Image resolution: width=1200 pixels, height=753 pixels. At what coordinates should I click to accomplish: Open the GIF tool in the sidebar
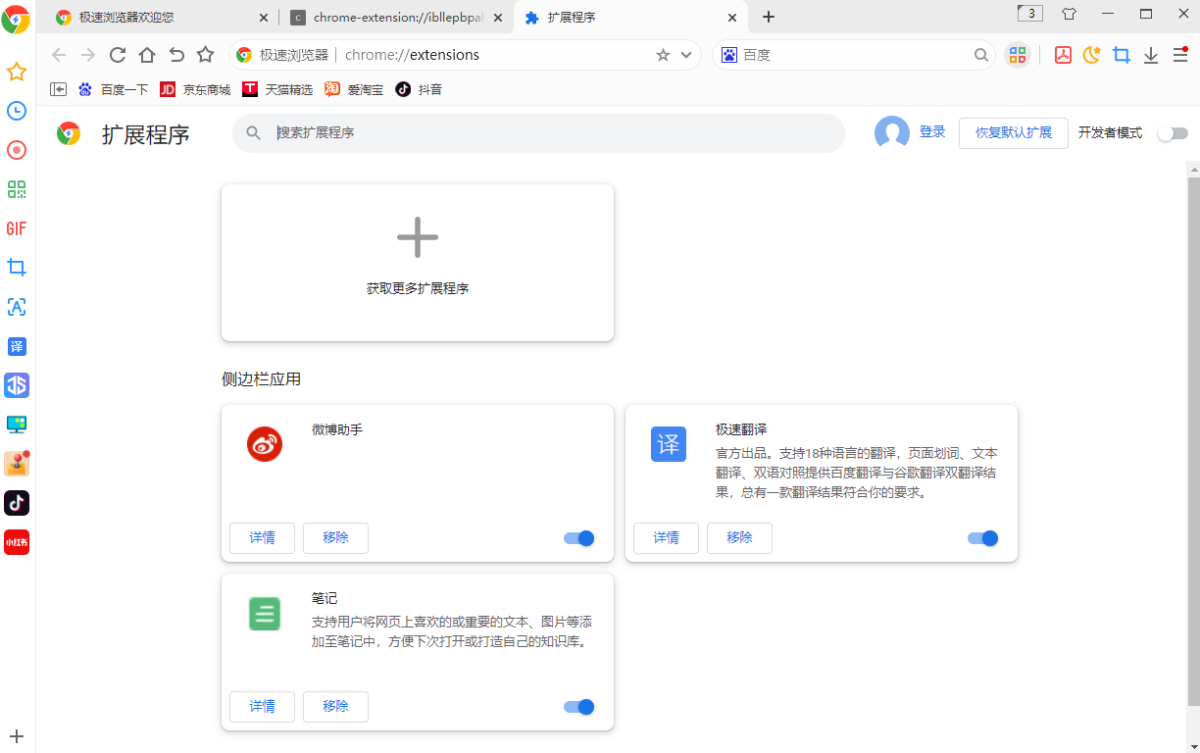[16, 228]
